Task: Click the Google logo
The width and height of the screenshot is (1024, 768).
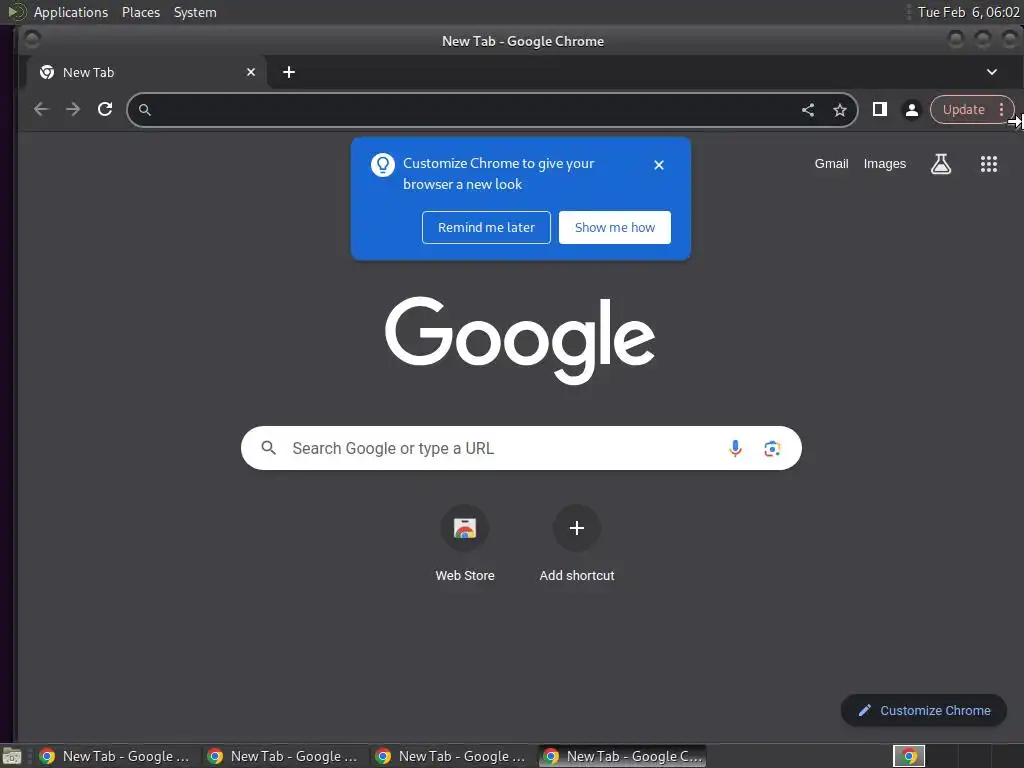Action: click(520, 340)
